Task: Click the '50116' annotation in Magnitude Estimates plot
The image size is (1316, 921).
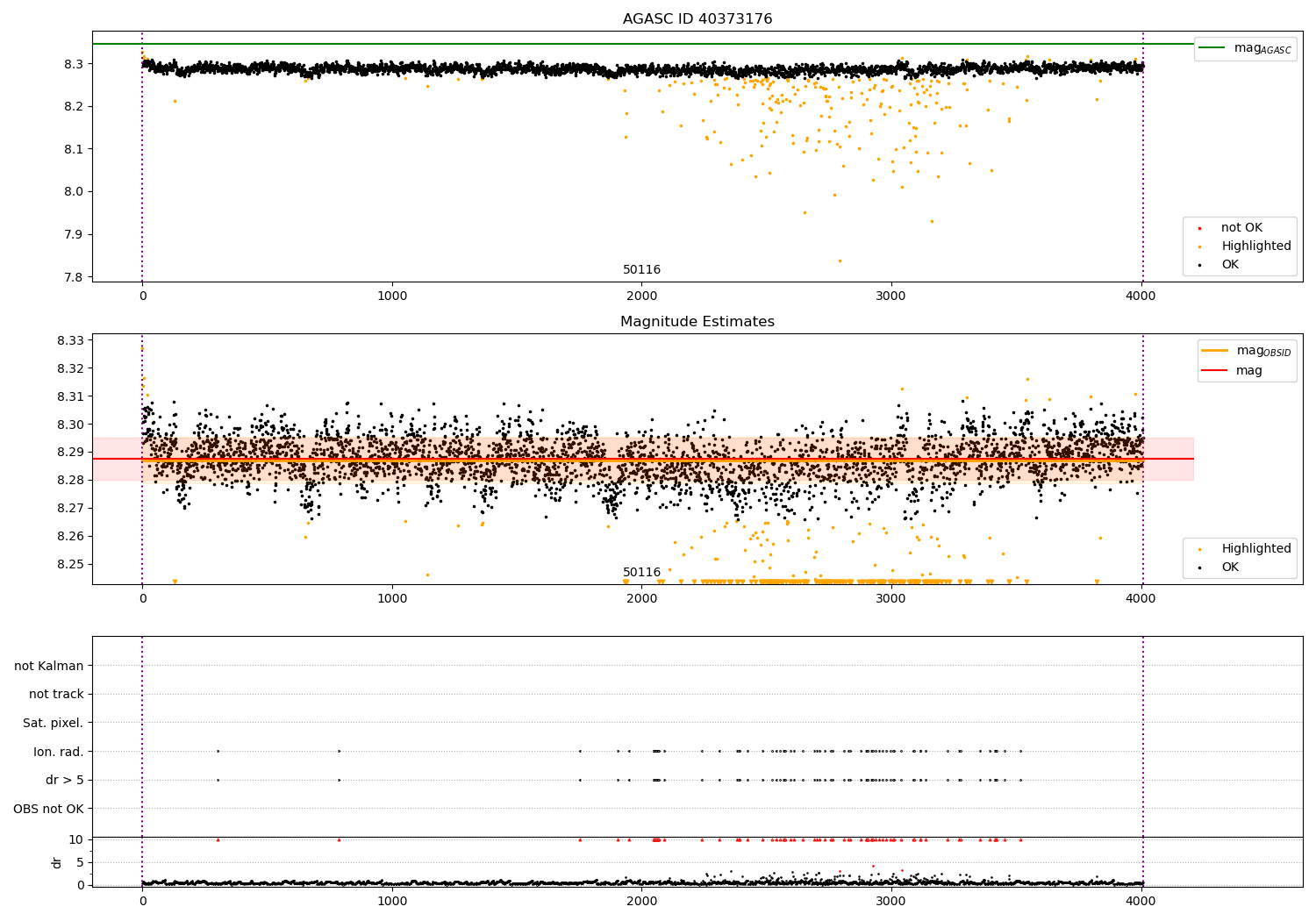Action: coord(642,573)
